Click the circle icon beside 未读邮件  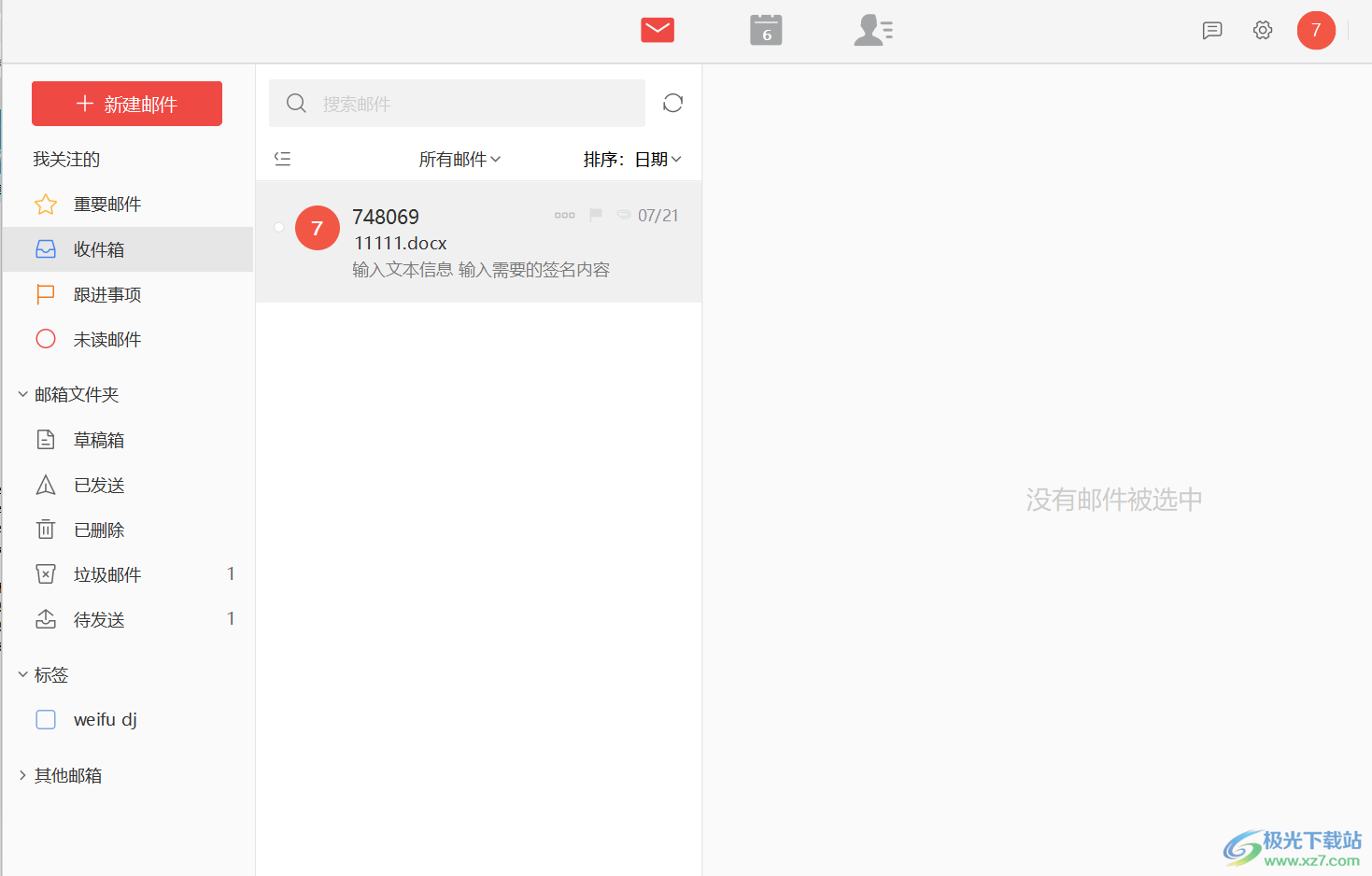click(46, 339)
